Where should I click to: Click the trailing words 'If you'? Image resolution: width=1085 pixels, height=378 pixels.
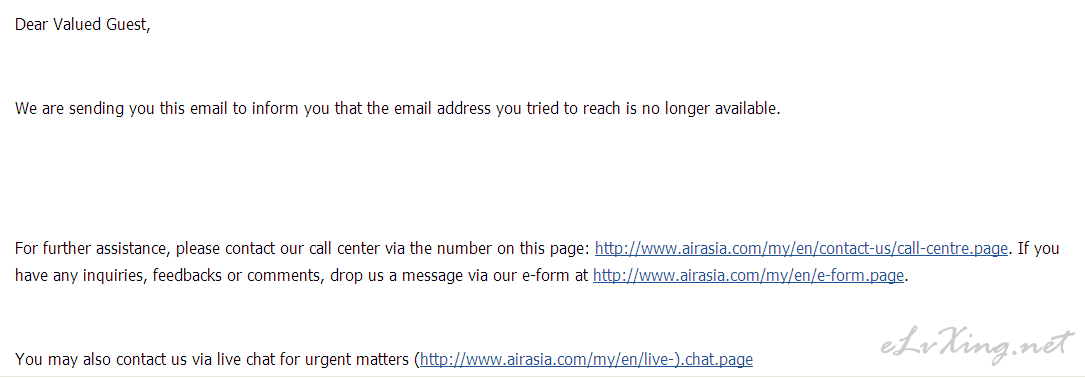[x=1037, y=249]
